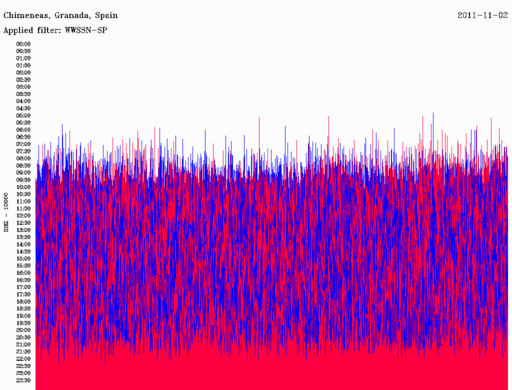Select the 14:30 time label

coord(23,251)
